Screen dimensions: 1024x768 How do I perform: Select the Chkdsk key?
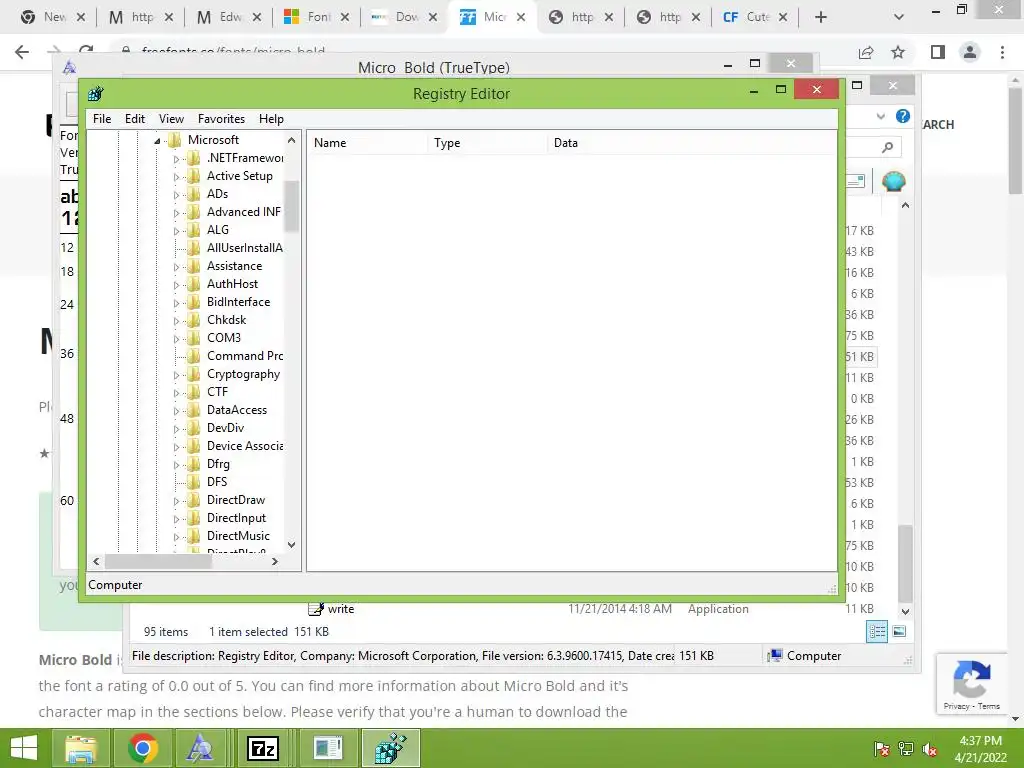[227, 320]
